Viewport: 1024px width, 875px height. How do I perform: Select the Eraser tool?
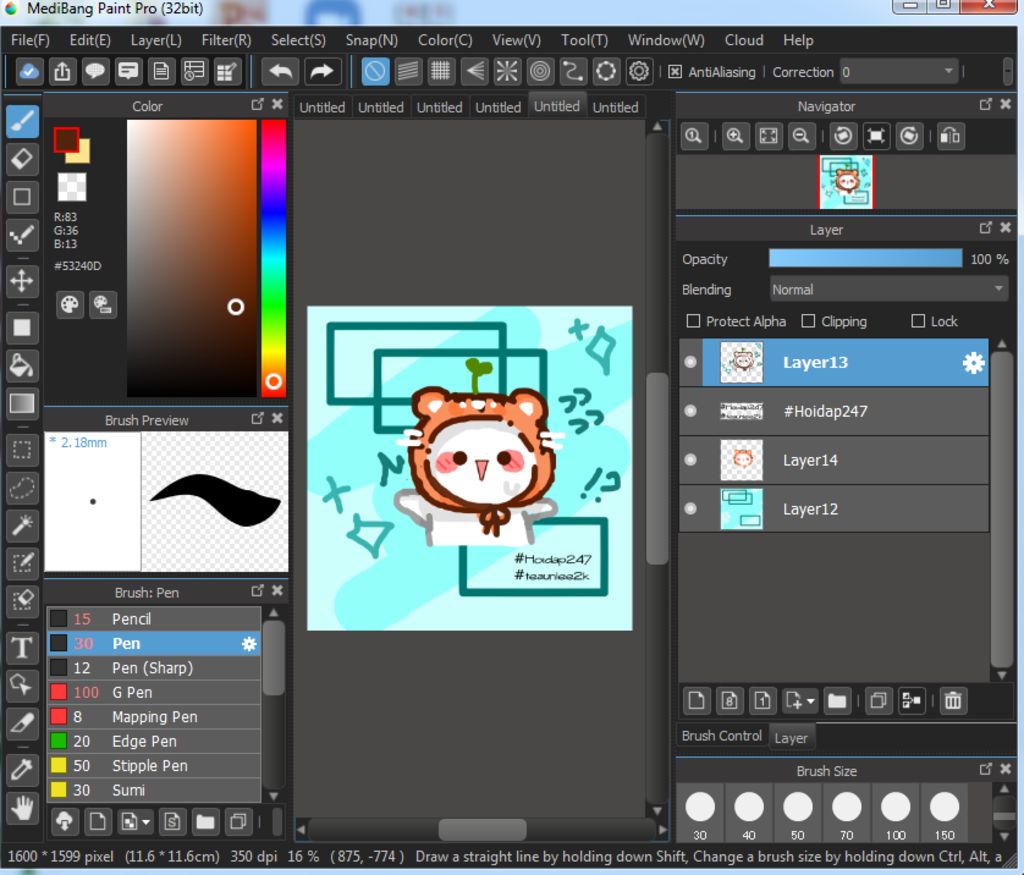pyautogui.click(x=22, y=159)
